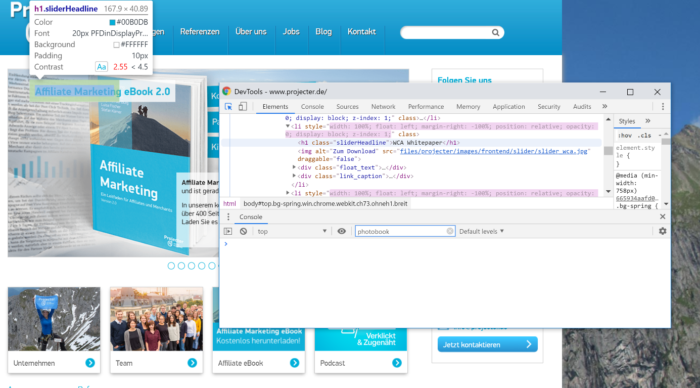Image resolution: width=700 pixels, height=388 pixels.
Task: Click Jobs in website navigation
Action: [x=291, y=32]
